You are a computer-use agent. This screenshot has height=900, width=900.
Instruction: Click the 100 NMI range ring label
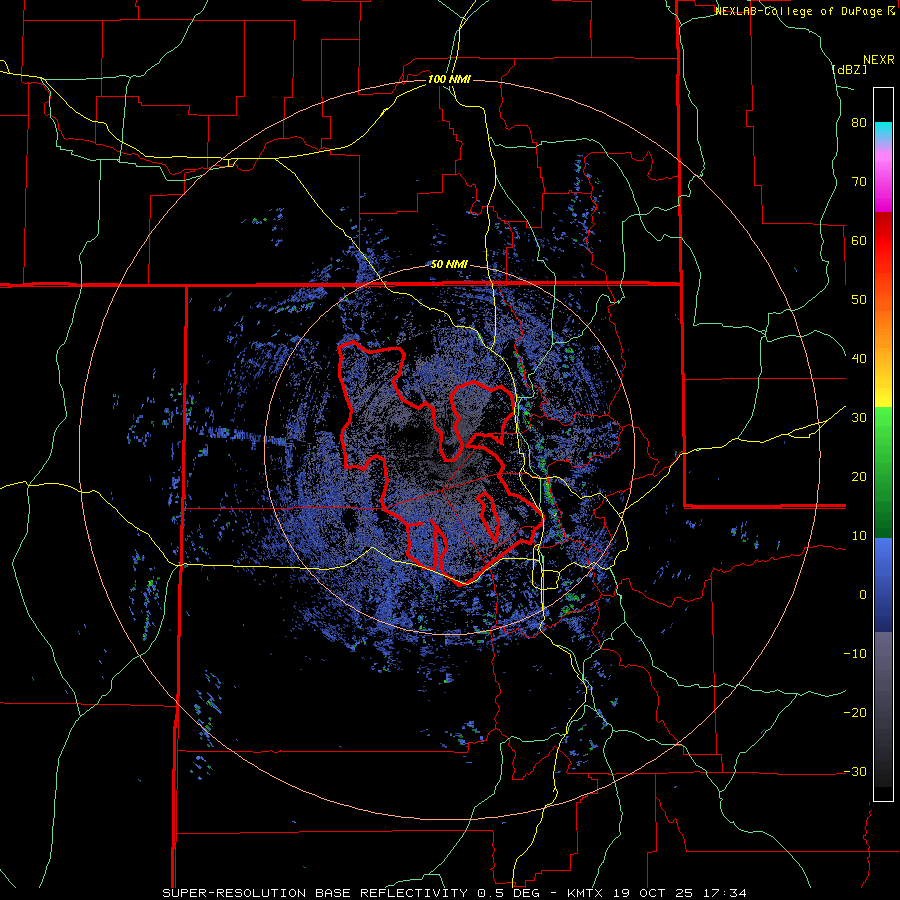tap(449, 79)
